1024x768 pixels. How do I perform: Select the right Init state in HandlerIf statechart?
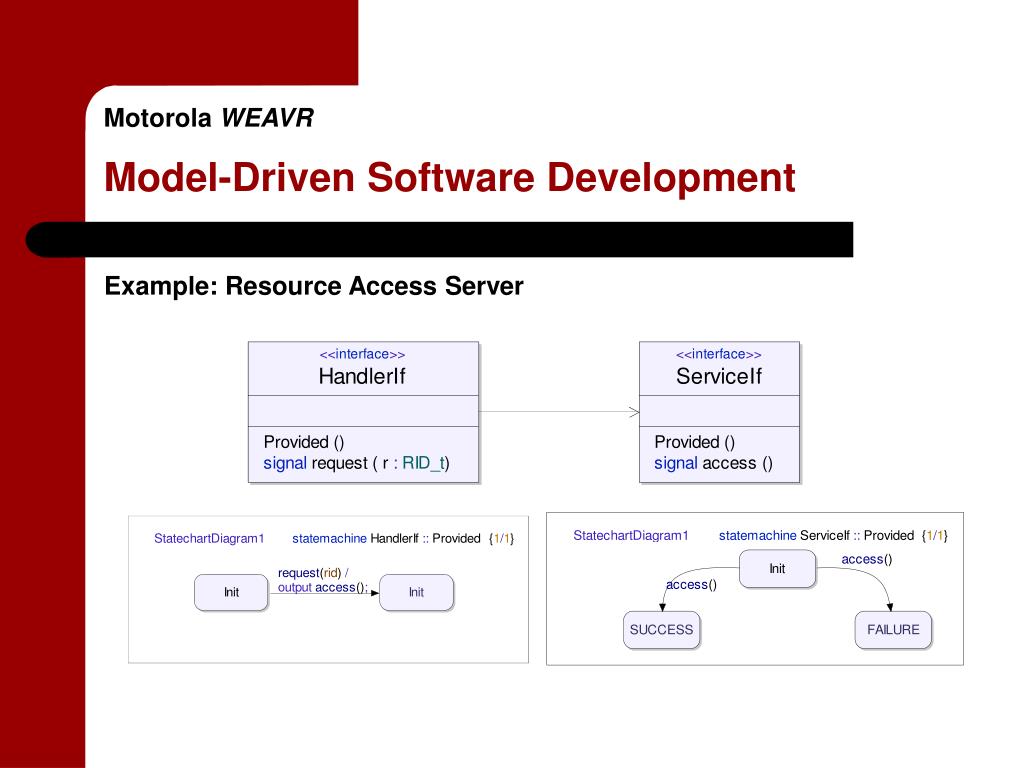[x=416, y=592]
